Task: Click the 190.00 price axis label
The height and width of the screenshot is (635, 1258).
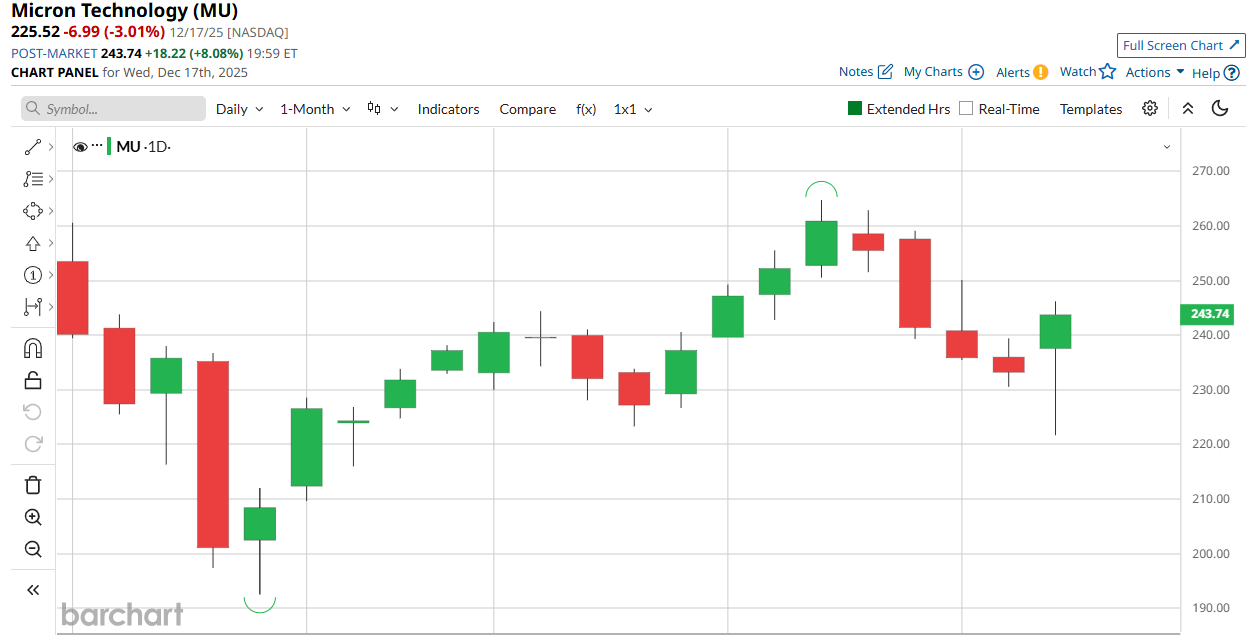Action: click(x=1210, y=608)
